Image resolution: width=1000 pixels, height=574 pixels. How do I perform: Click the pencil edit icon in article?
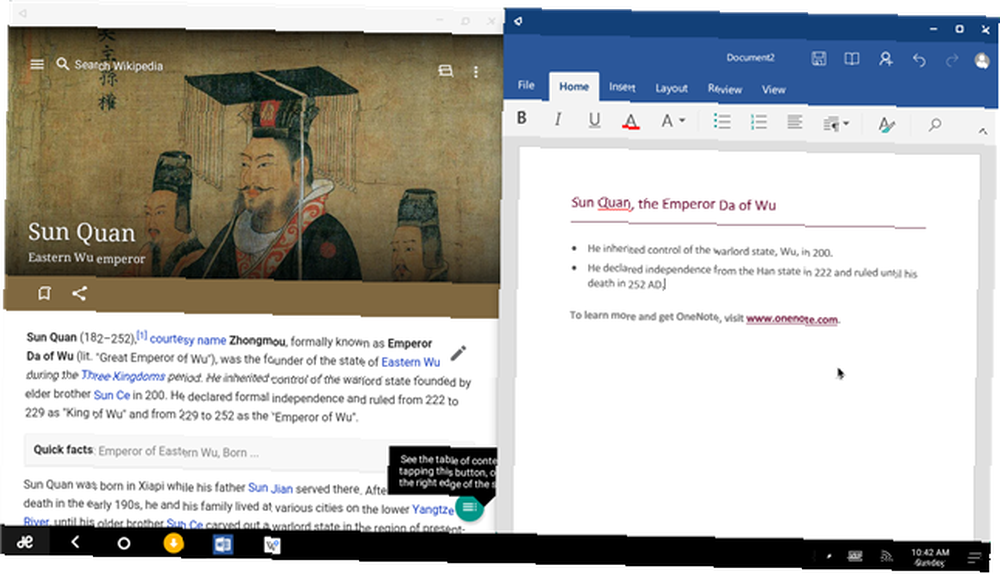coord(458,353)
